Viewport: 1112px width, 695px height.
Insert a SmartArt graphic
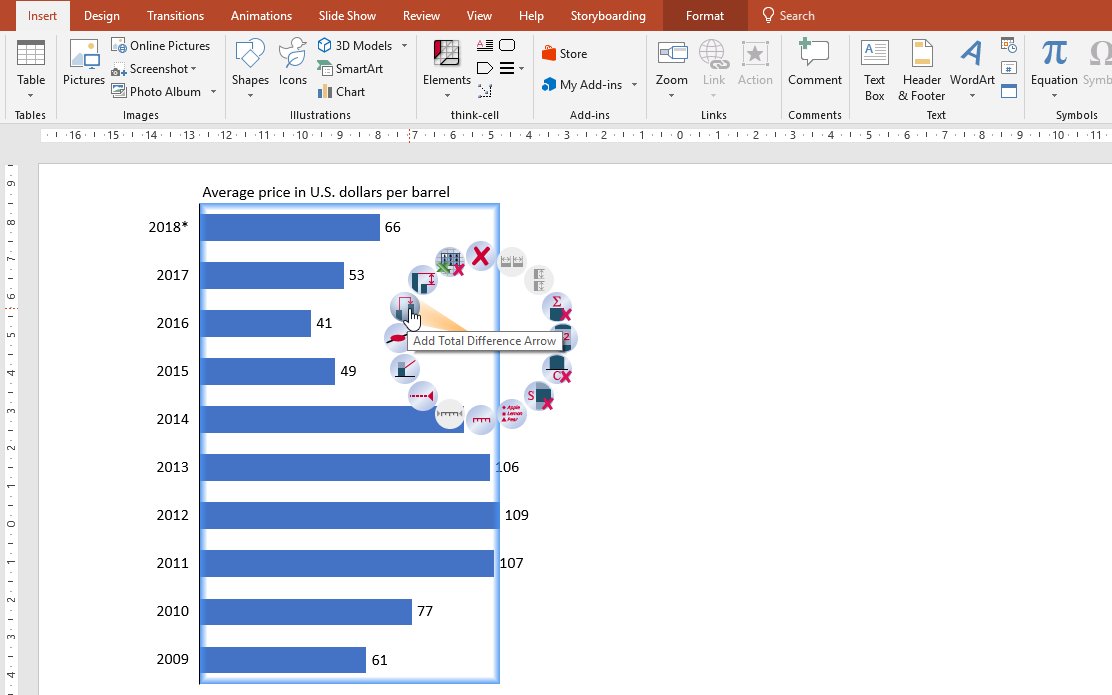tap(350, 69)
